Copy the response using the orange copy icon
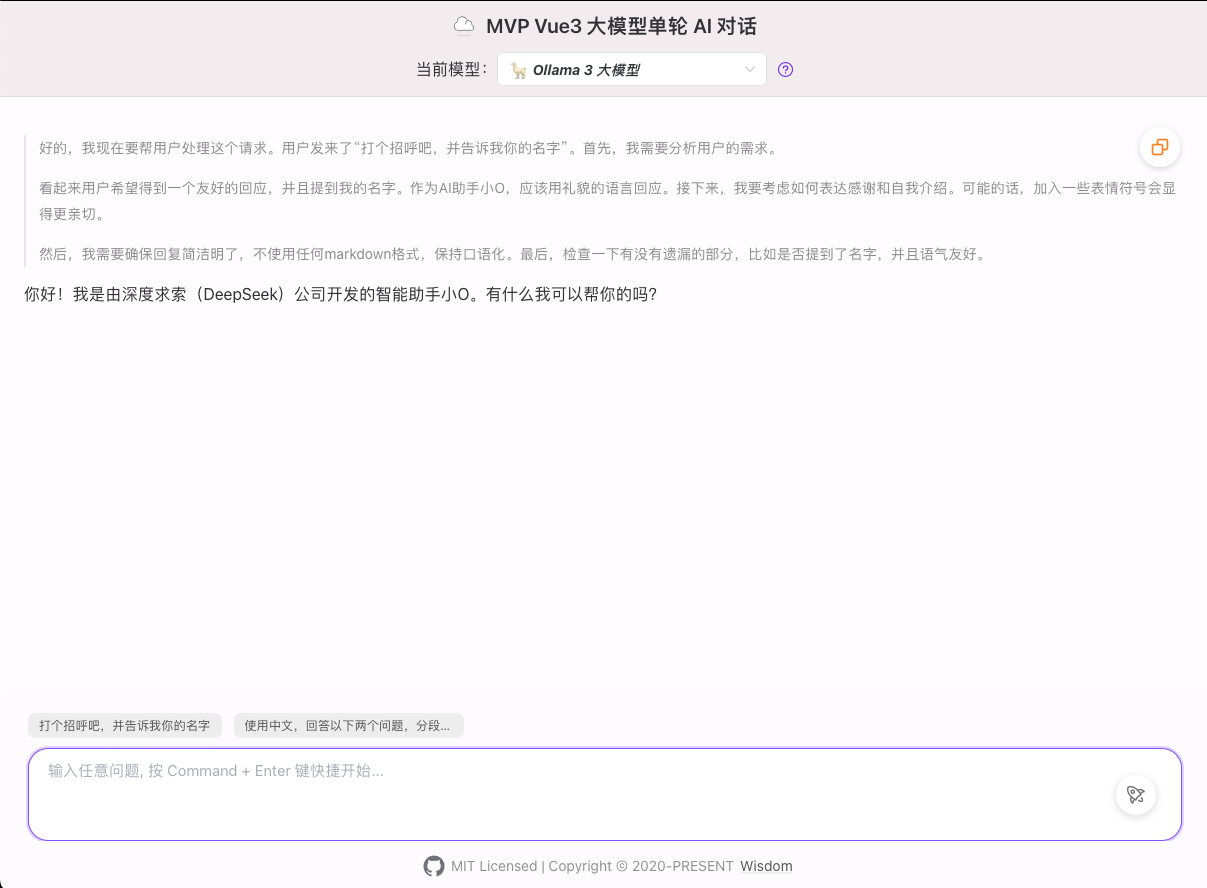This screenshot has width=1207, height=888. click(1159, 147)
